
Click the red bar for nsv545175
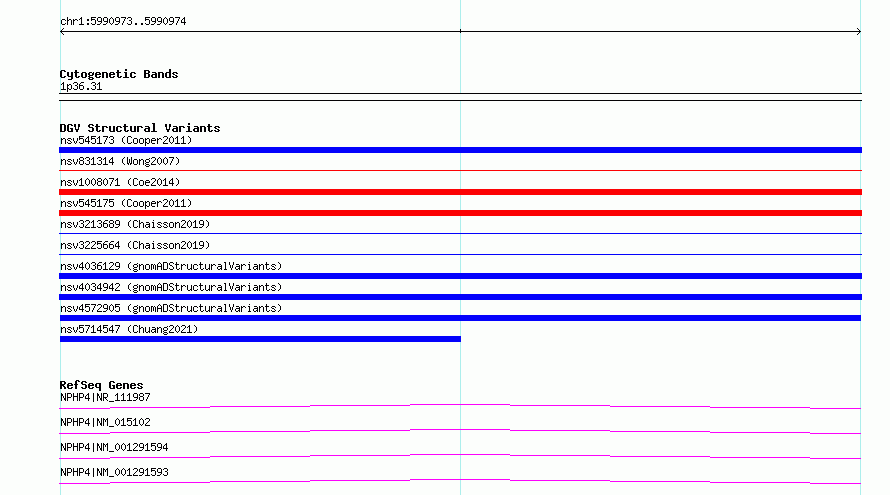click(x=460, y=213)
